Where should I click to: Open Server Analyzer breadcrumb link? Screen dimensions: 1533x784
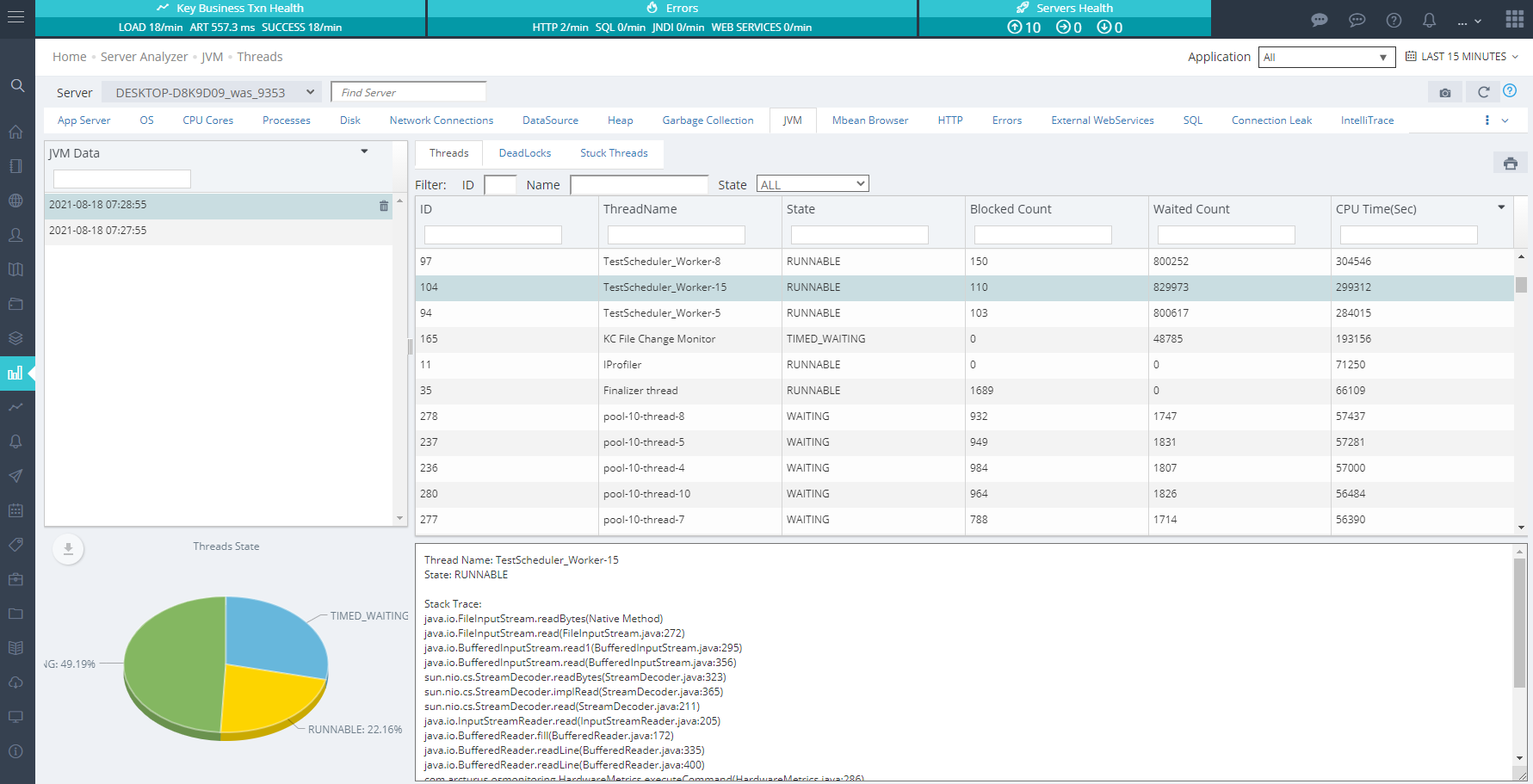(x=145, y=57)
